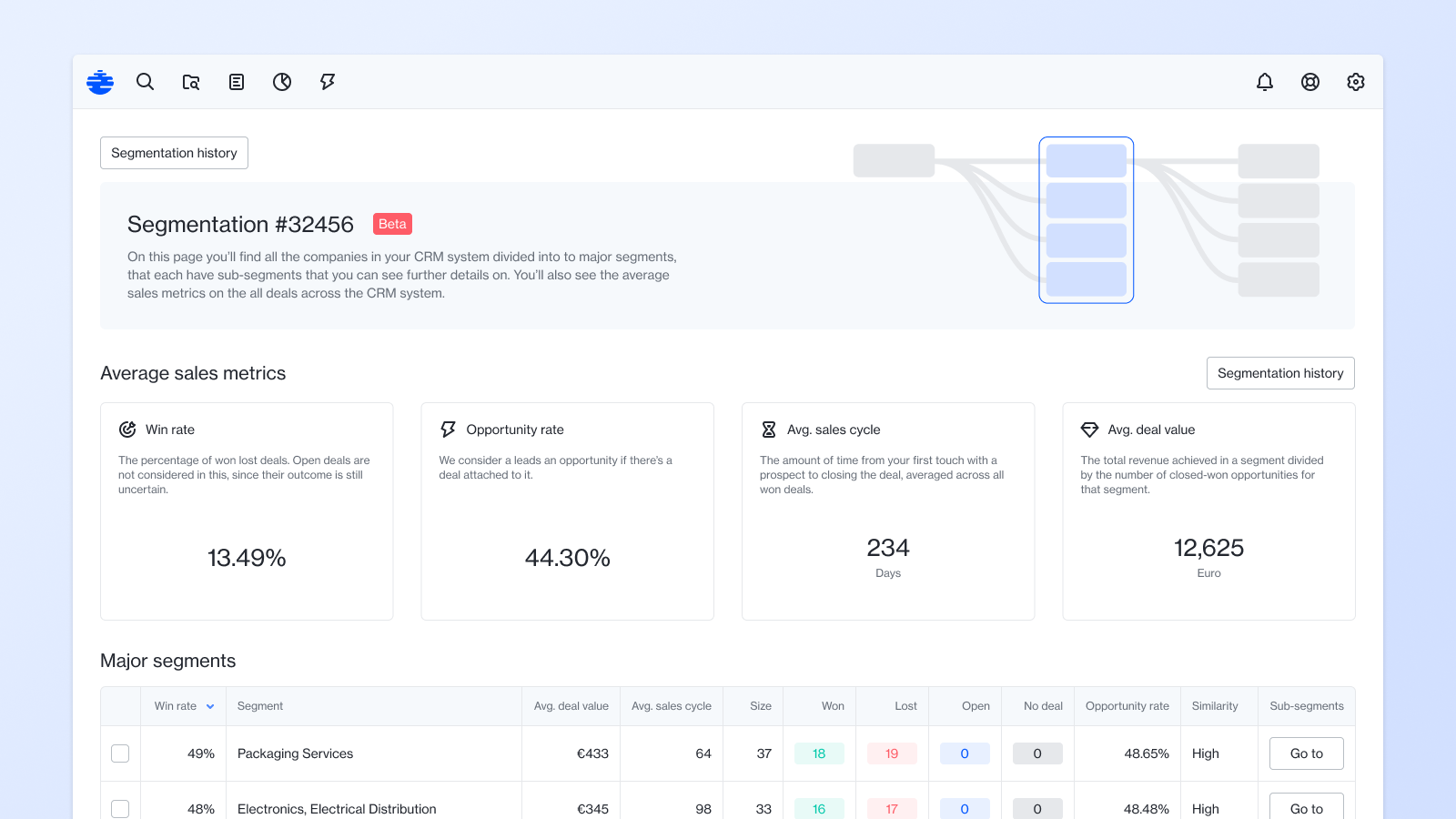Click the Segment column header

coord(260,706)
